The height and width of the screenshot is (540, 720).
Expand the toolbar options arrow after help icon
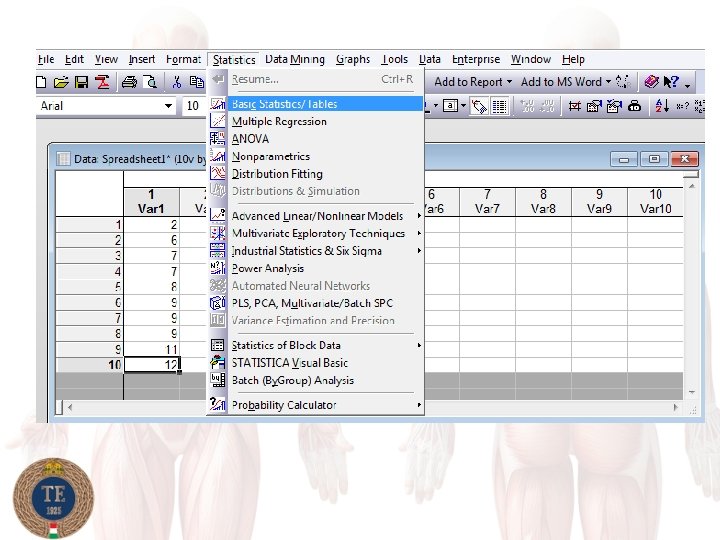[687, 85]
